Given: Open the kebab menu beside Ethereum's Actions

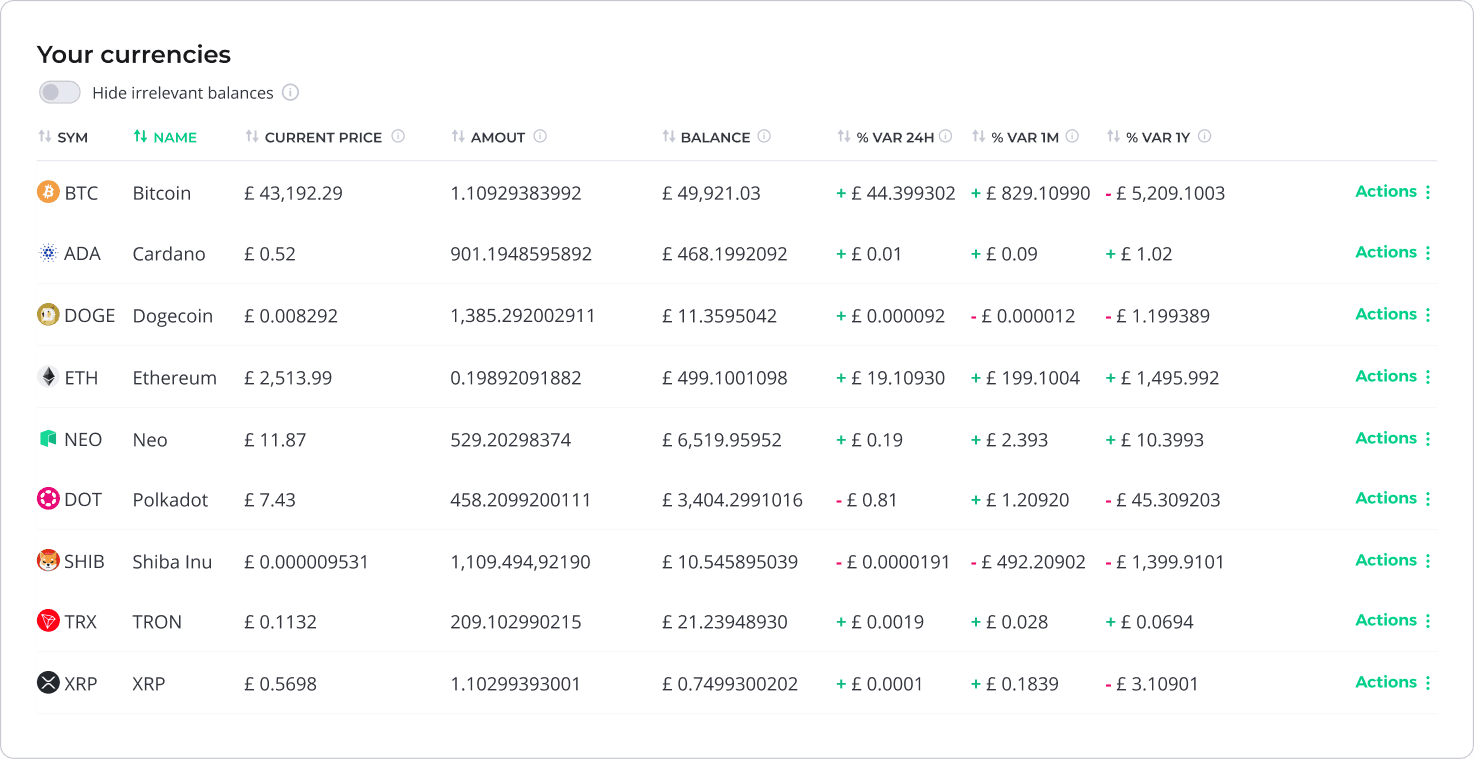Looking at the screenshot, I should (1428, 377).
